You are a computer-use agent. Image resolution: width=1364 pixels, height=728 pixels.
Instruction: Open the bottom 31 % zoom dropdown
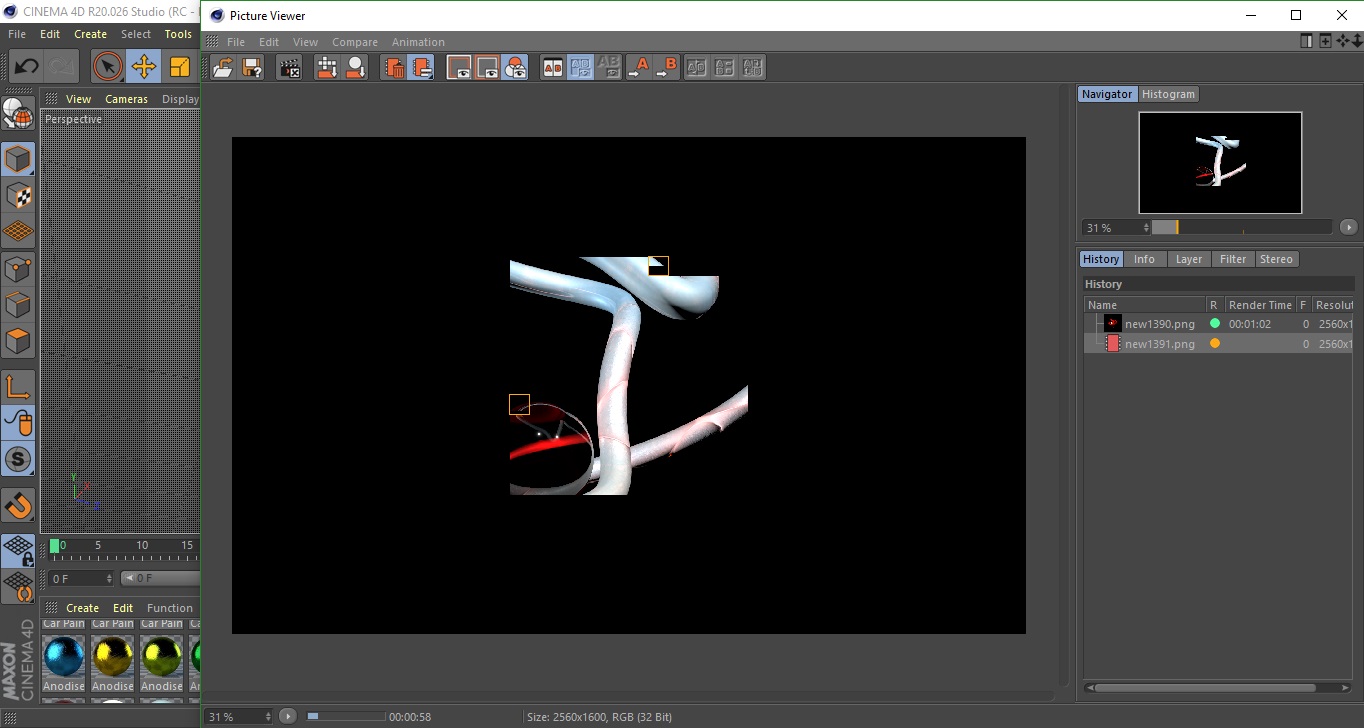239,716
